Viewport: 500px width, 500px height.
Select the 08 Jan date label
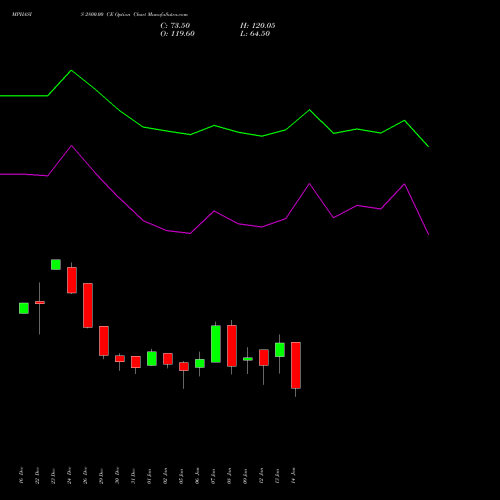pos(229,476)
